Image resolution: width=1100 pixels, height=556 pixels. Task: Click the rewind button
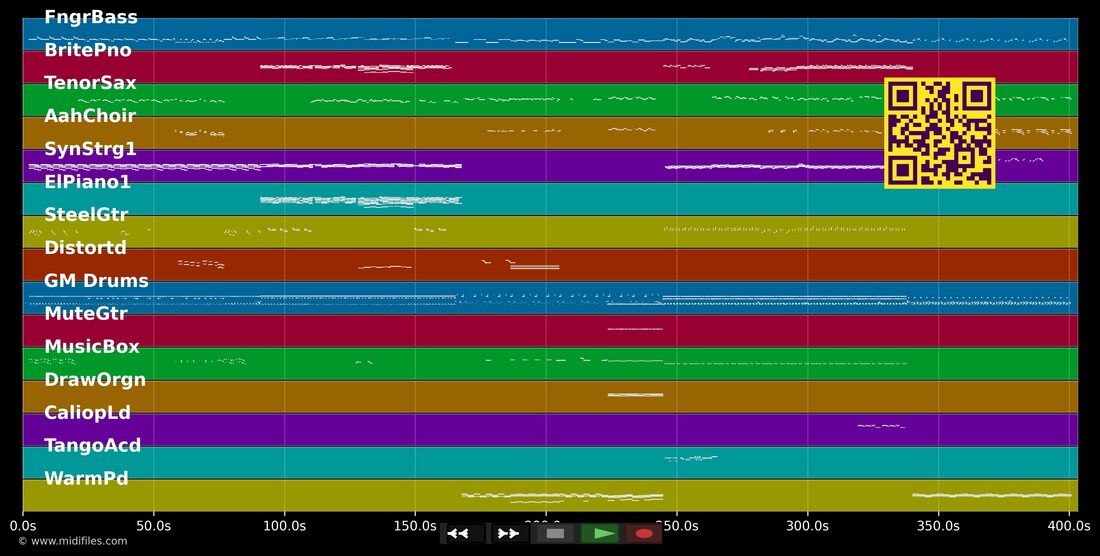458,534
